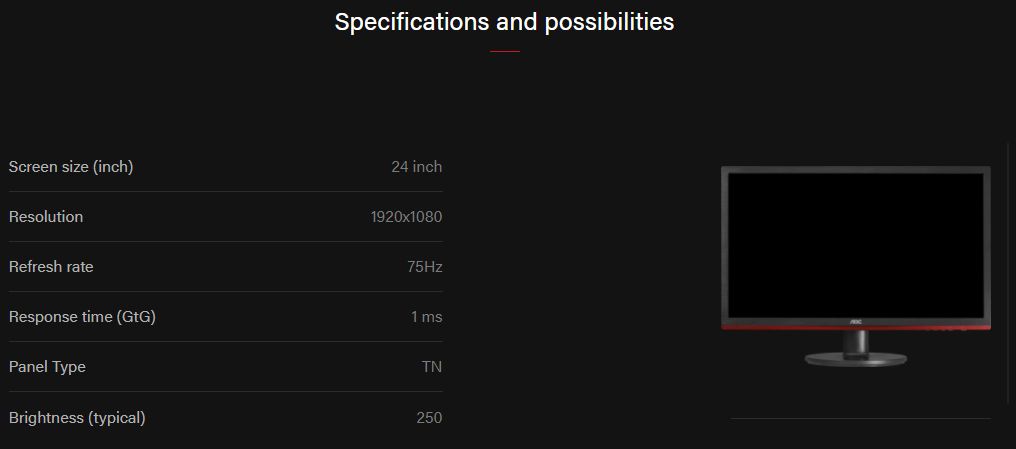Screen dimensions: 1016x449
Task: Click the red stripe on the monitor's bottom bezel
Action: pos(780,327)
